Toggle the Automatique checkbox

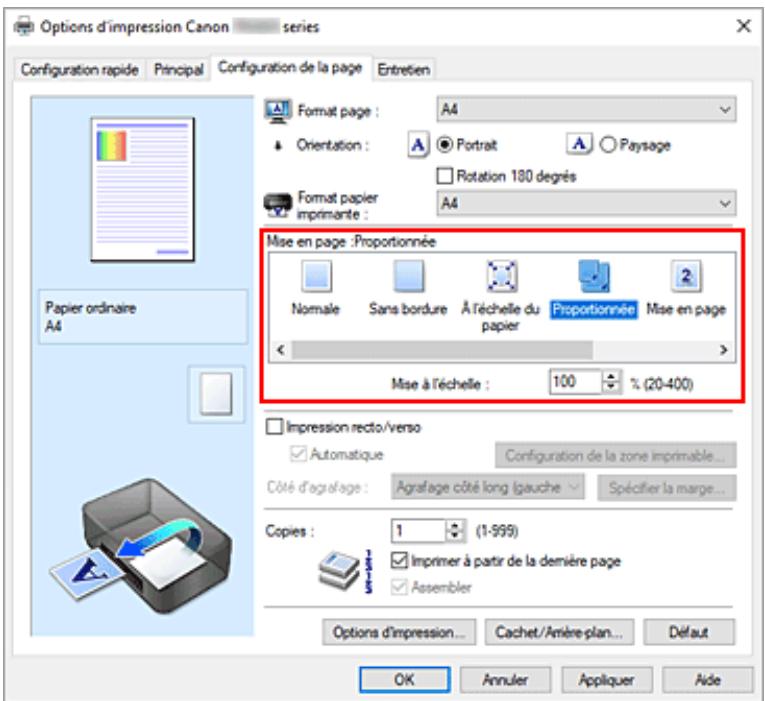pyautogui.click(x=298, y=454)
